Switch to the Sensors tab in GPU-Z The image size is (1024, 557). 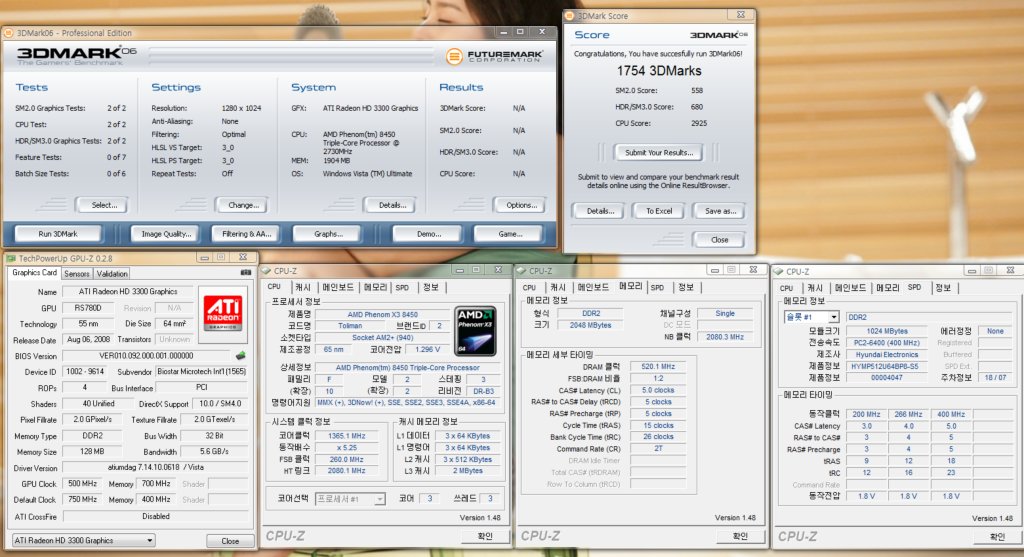coord(76,274)
